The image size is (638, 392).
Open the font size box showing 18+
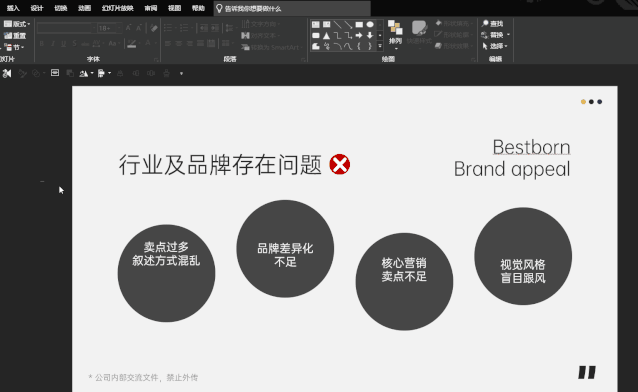[x=109, y=28]
